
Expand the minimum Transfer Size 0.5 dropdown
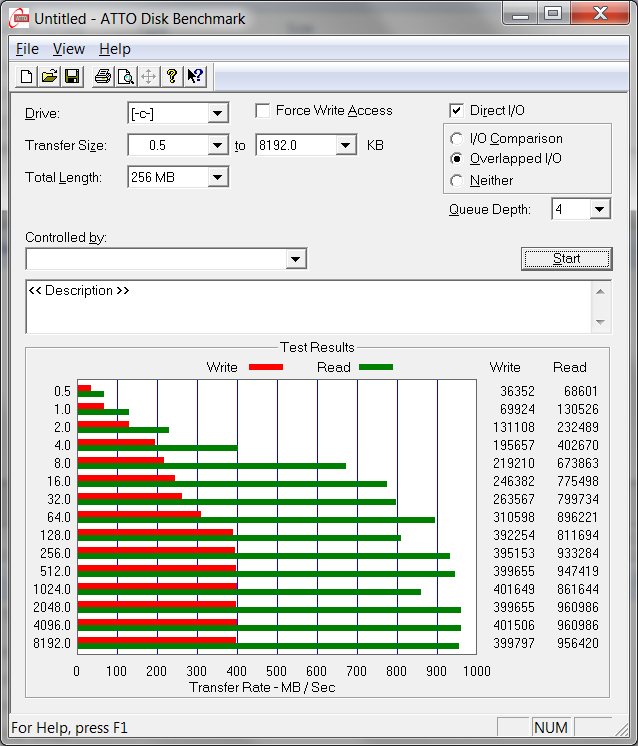click(217, 145)
